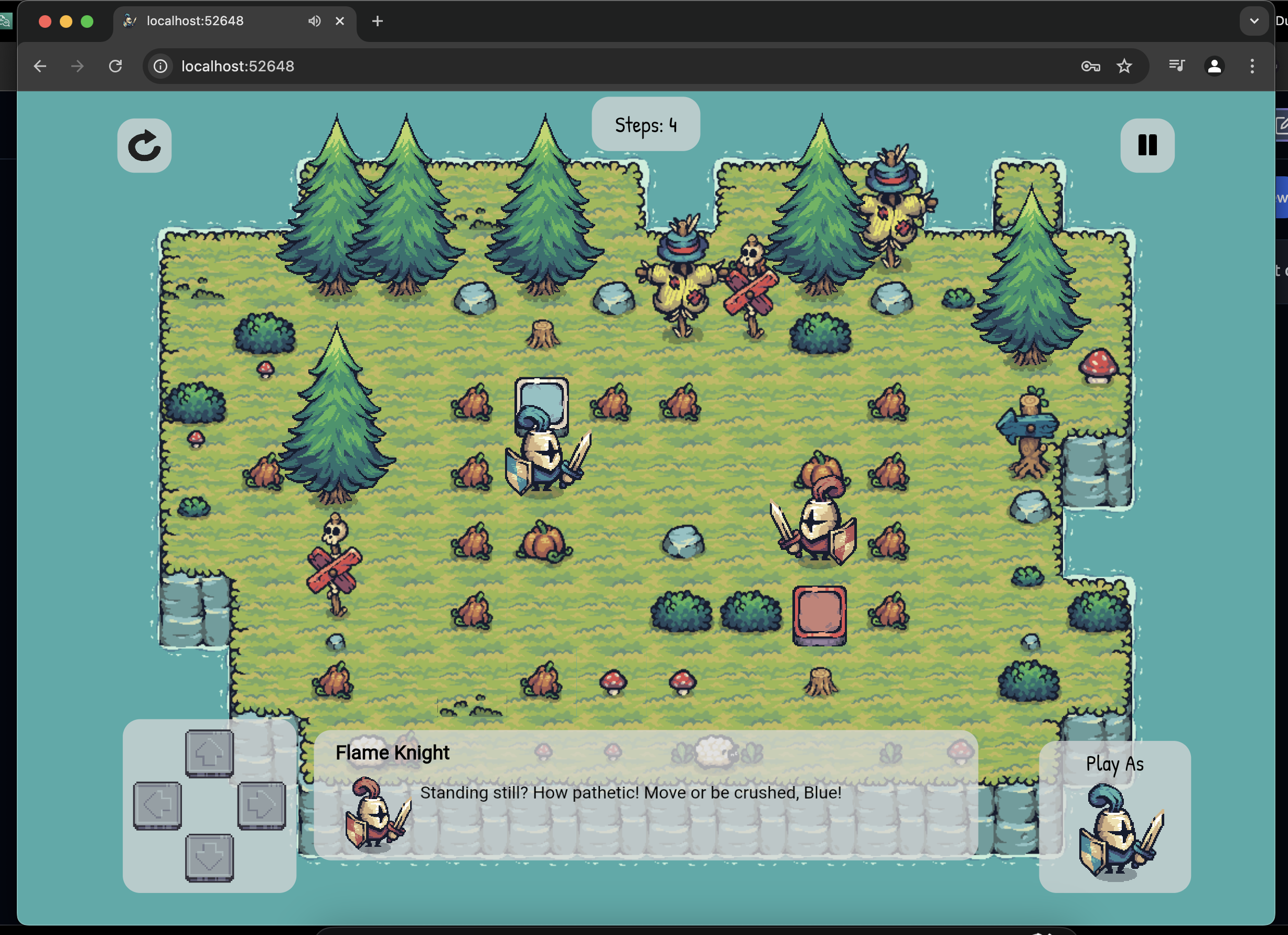This screenshot has width=1288, height=935.
Task: Click the Flame Knight dialogue box
Action: point(645,794)
